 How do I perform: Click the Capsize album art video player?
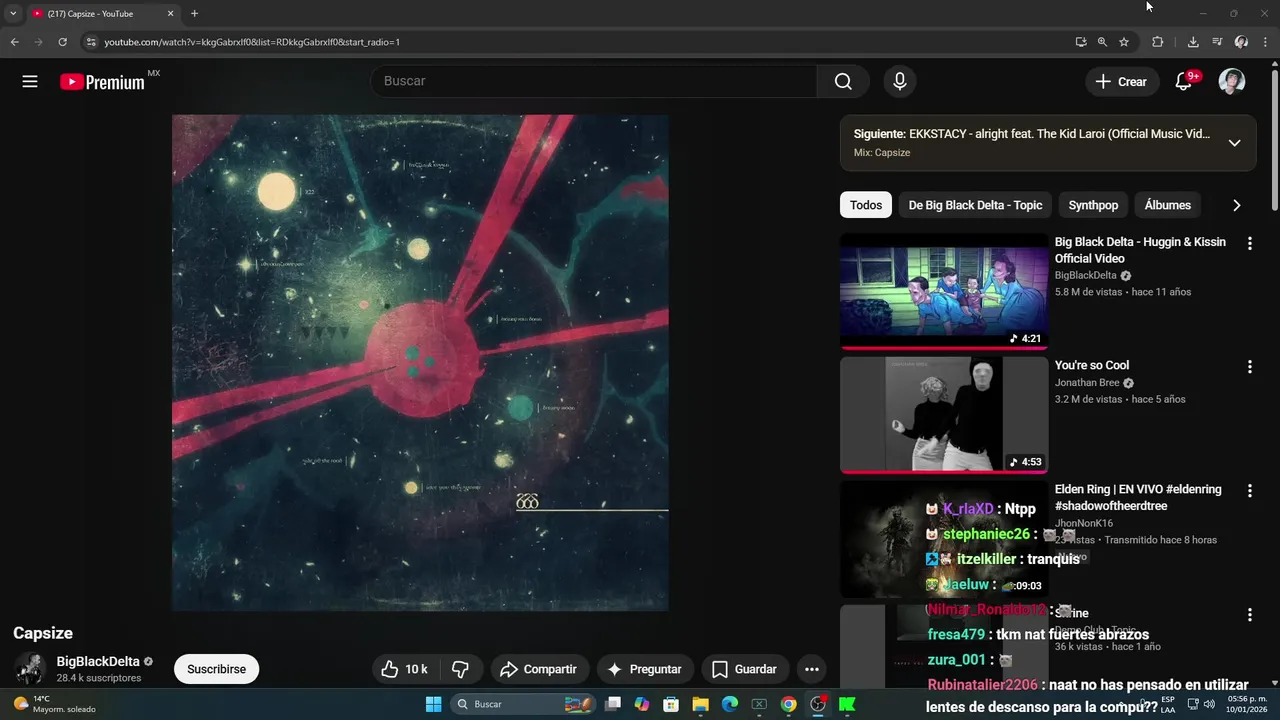(420, 362)
